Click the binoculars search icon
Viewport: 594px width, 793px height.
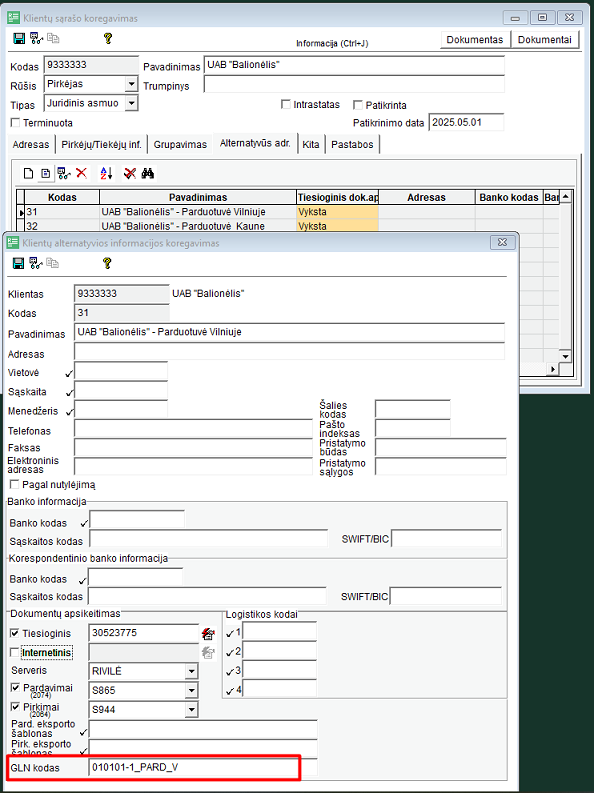pyautogui.click(x=148, y=173)
